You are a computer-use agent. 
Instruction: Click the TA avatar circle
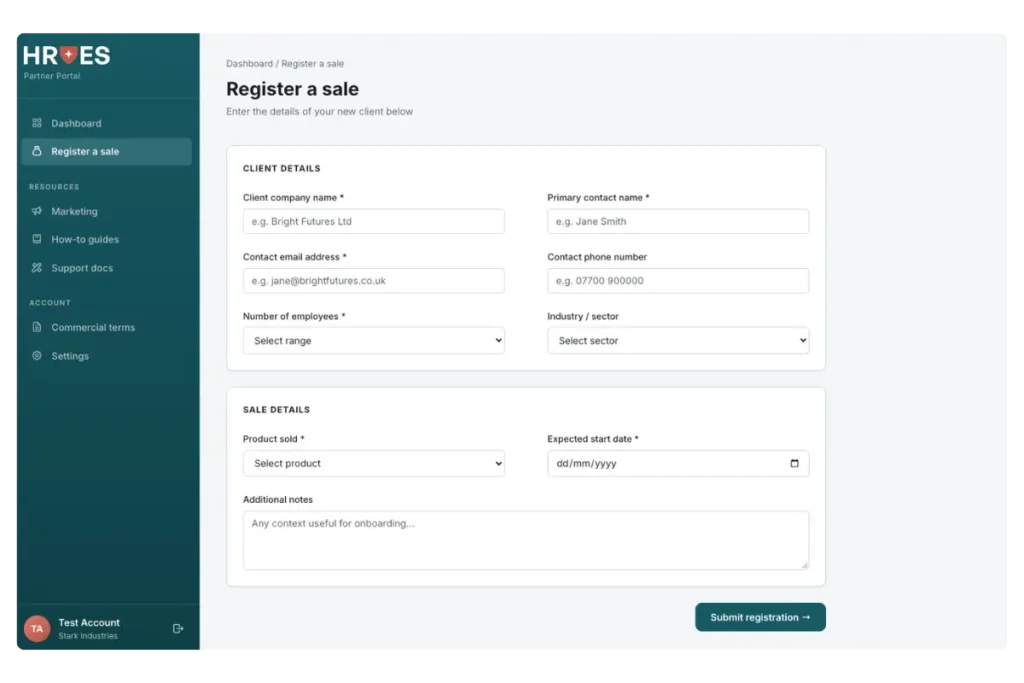pyautogui.click(x=37, y=629)
